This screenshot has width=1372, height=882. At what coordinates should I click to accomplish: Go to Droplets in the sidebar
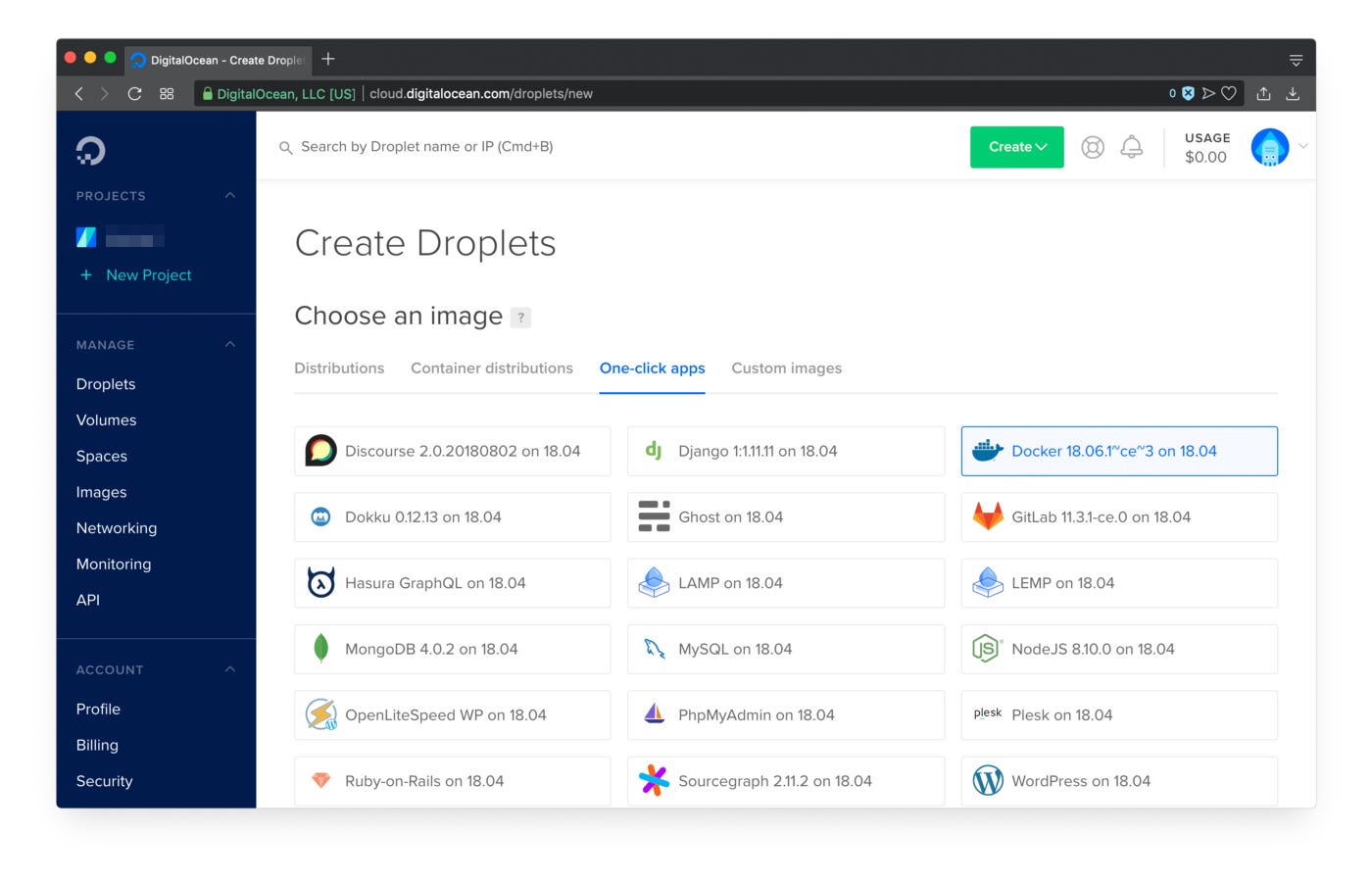click(106, 384)
